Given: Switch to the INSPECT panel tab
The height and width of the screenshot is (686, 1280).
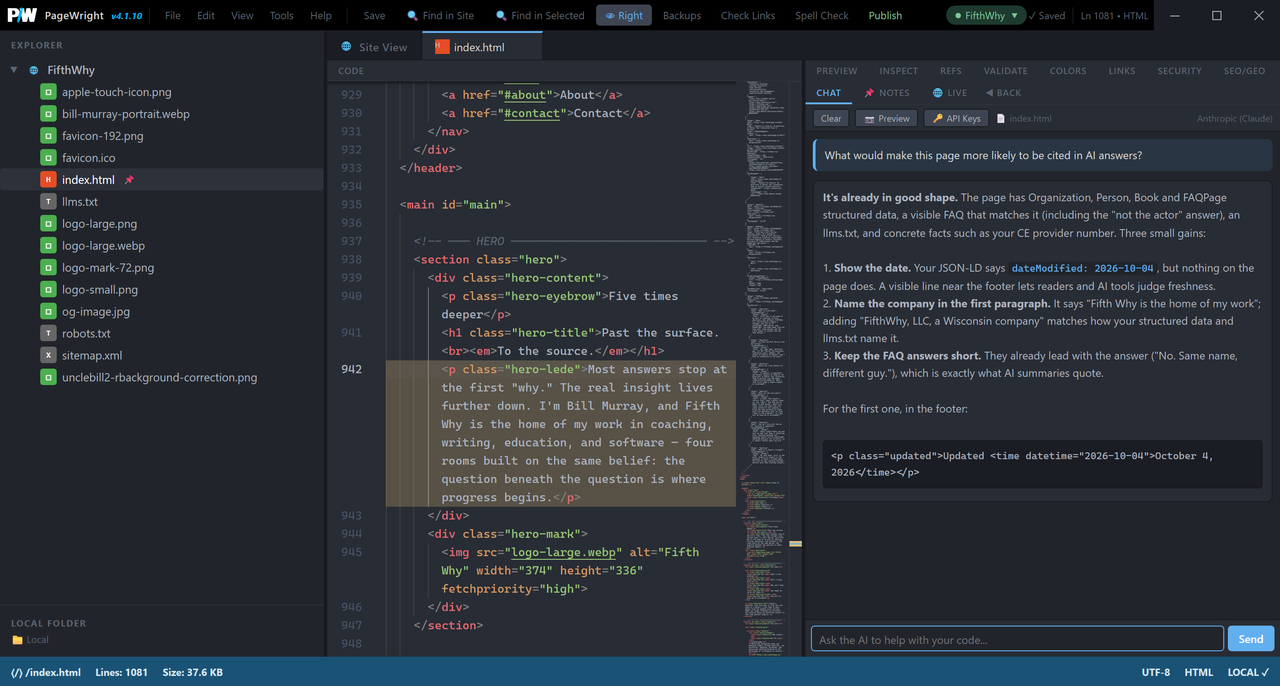Looking at the screenshot, I should point(899,71).
